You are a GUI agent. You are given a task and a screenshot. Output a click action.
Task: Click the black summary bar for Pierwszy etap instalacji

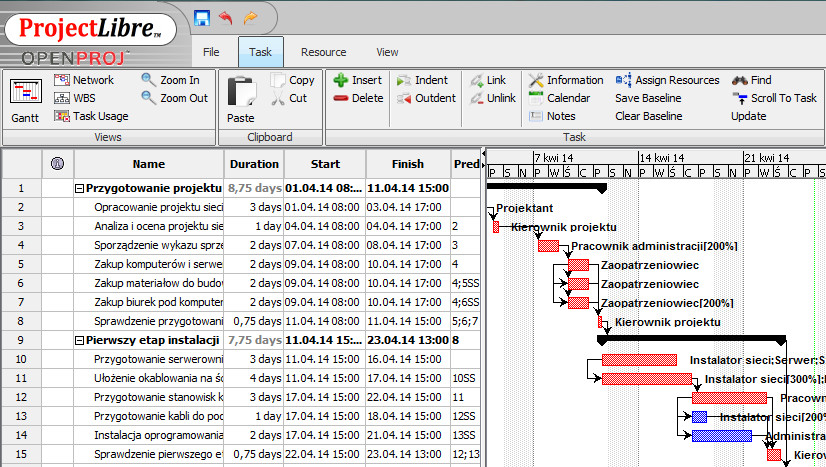[691, 339]
